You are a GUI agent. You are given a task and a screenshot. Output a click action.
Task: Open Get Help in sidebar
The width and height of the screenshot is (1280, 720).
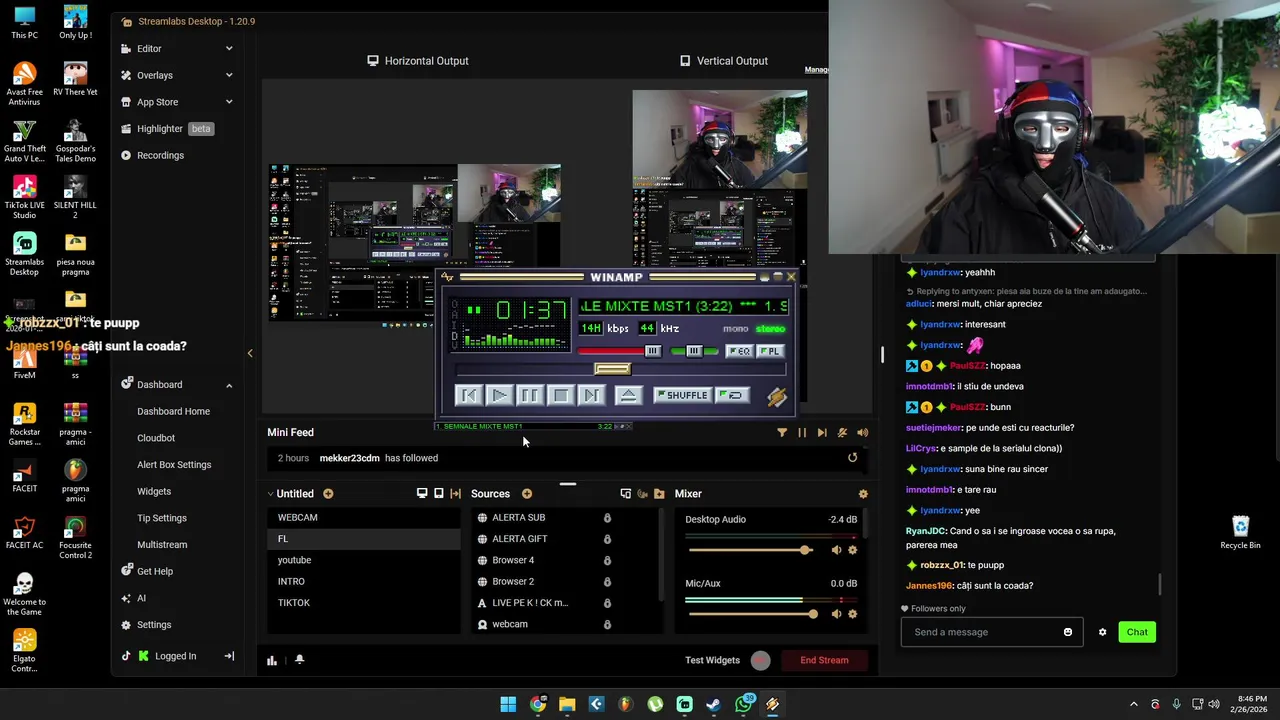pos(154,571)
